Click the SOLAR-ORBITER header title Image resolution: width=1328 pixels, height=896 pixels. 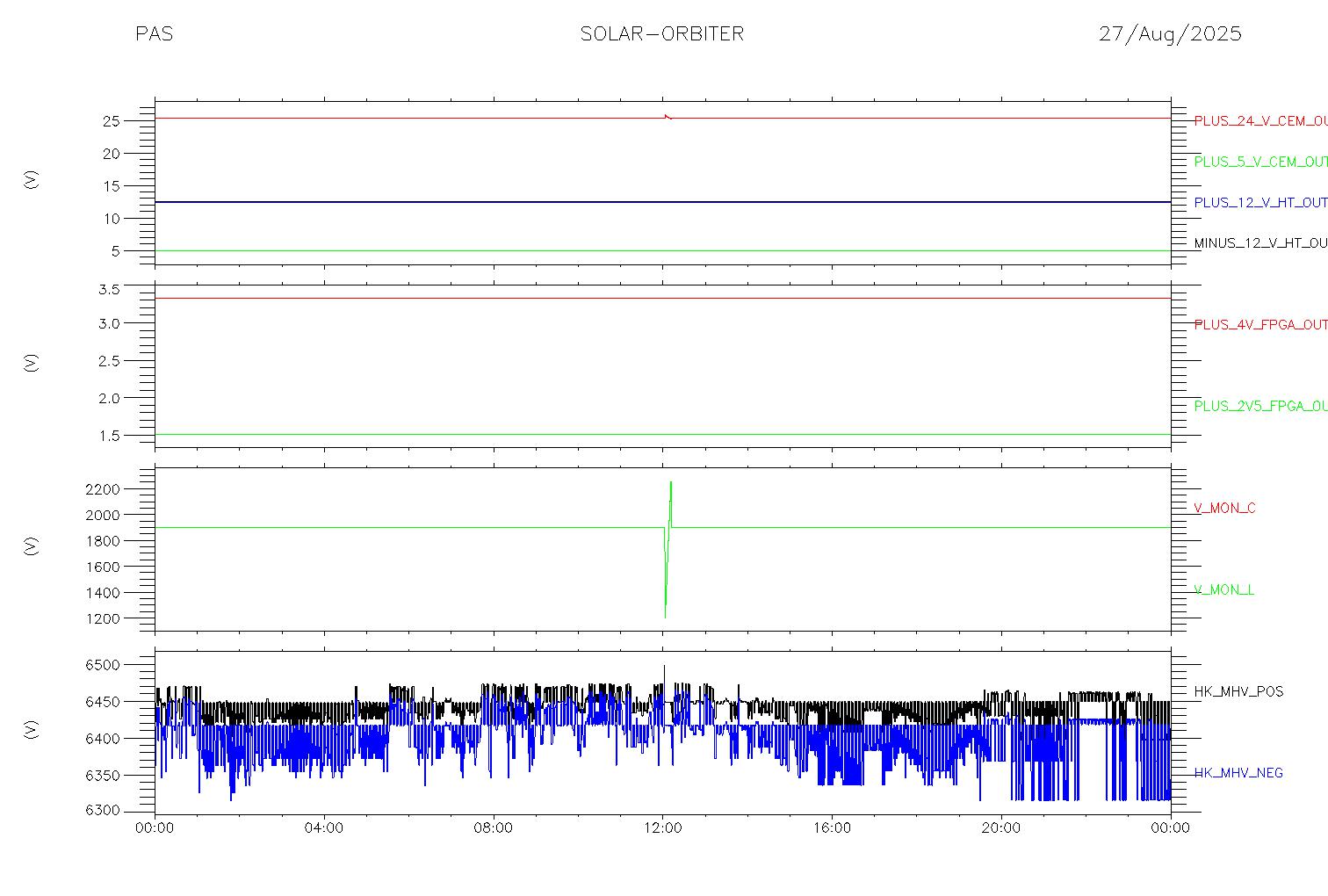(x=662, y=34)
